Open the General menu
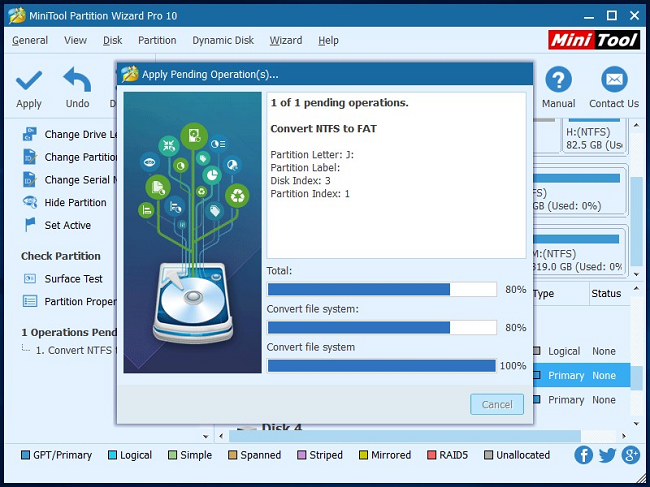This screenshot has height=487, width=650. [30, 41]
